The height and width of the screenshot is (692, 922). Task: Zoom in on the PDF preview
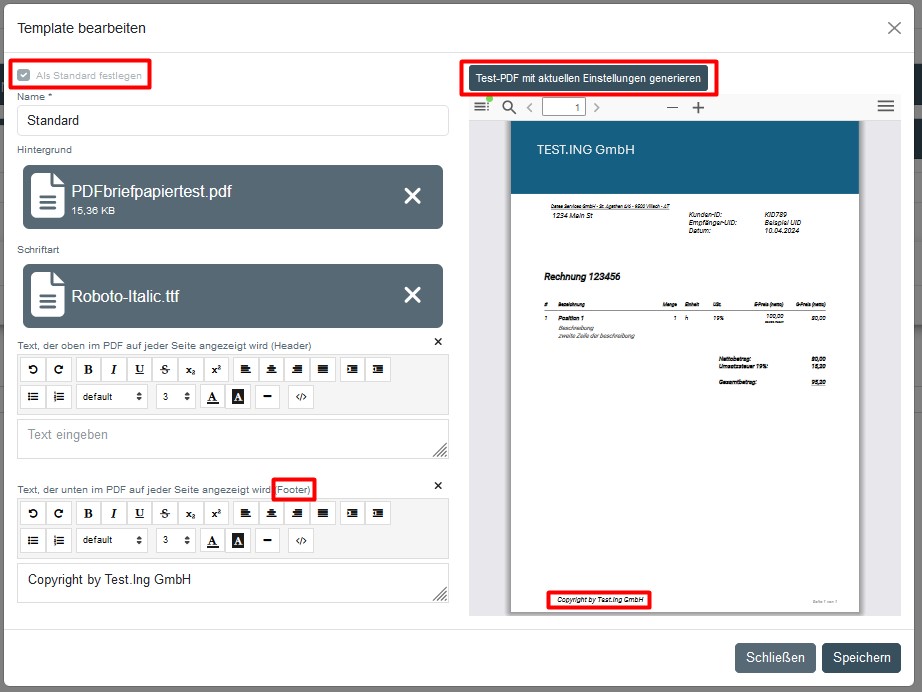(698, 107)
